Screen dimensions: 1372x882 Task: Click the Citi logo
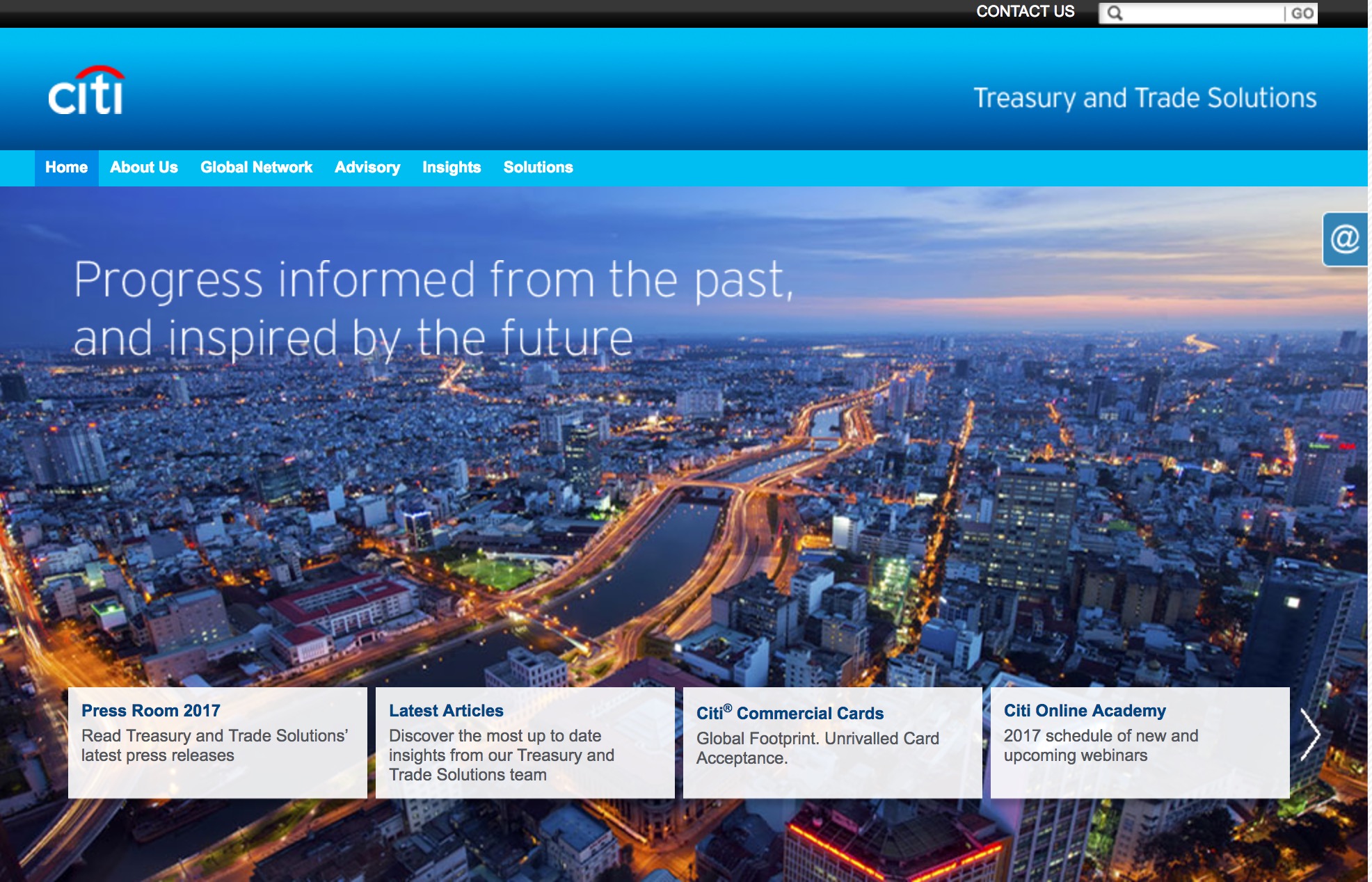[x=86, y=90]
